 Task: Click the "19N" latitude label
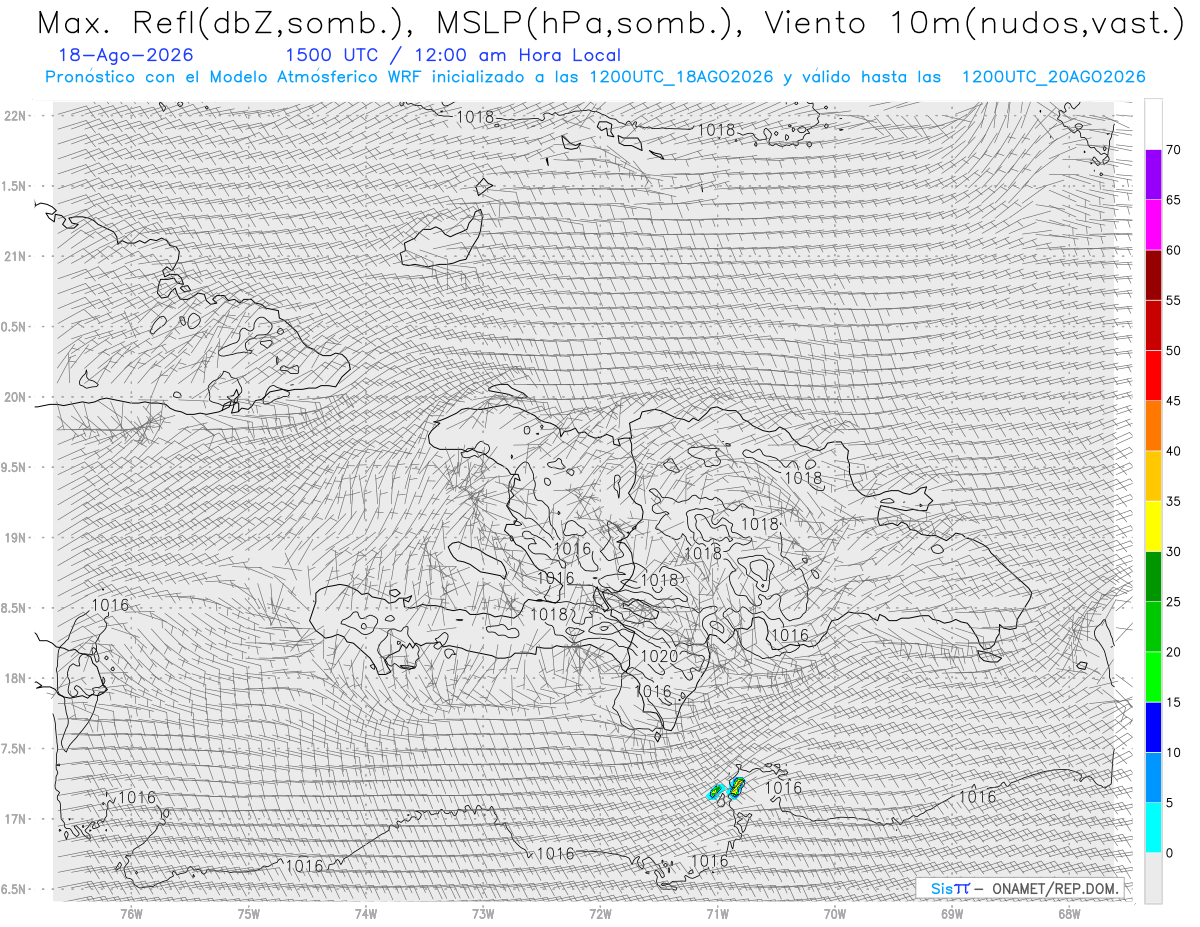tap(17, 538)
